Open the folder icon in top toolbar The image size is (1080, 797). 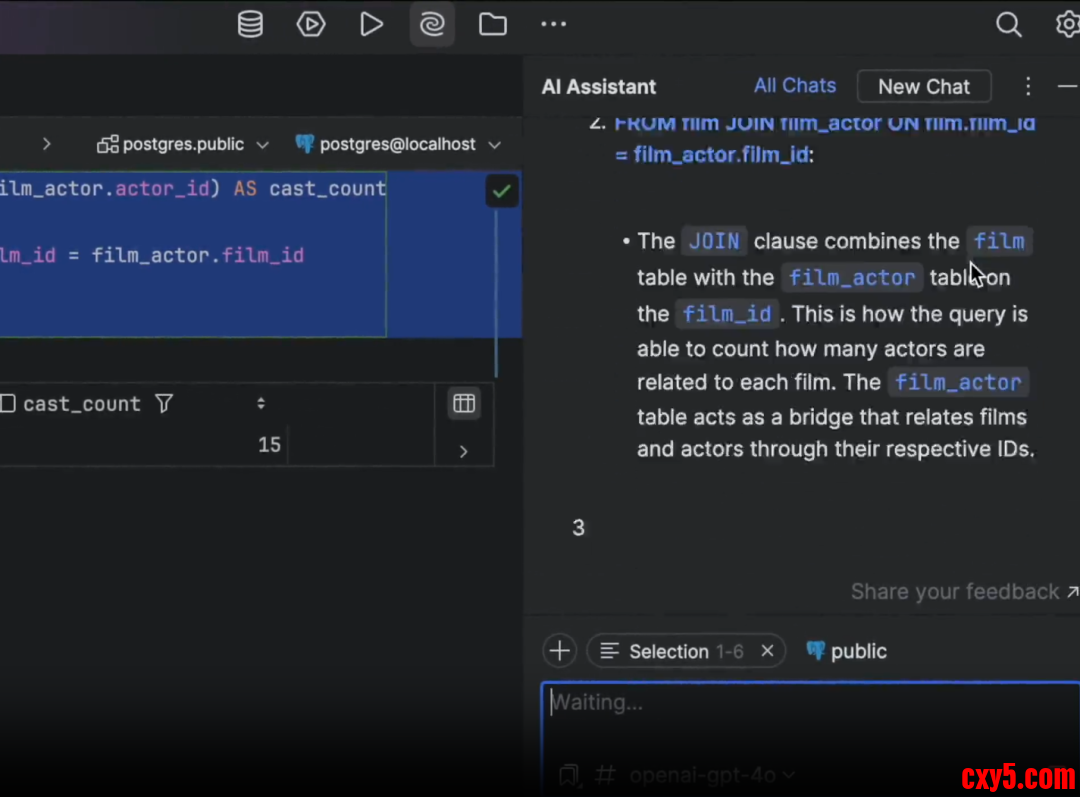tap(492, 25)
